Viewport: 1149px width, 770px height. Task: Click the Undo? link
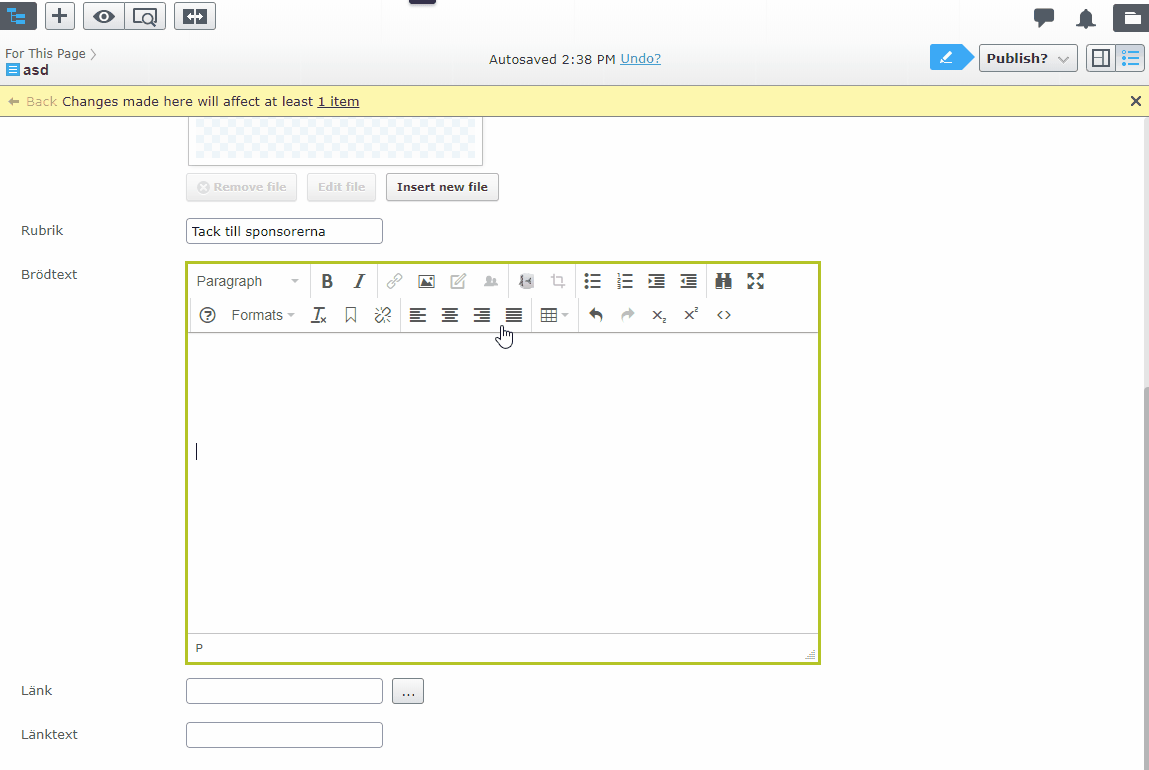(x=640, y=59)
